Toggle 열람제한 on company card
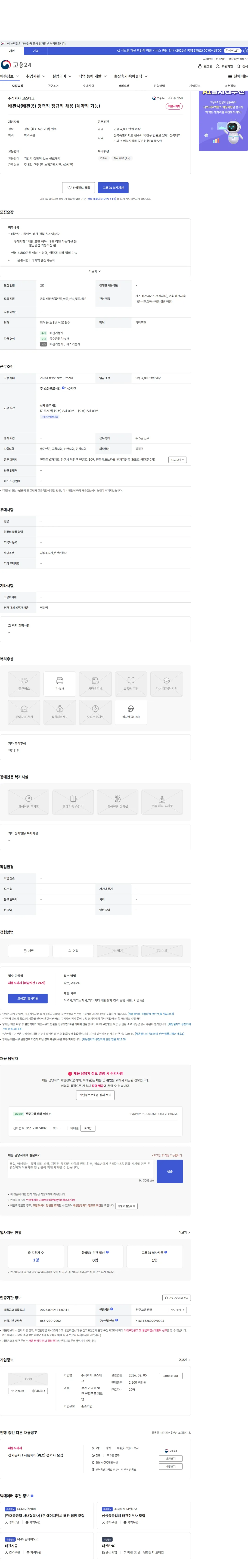This screenshot has height=1568, width=248. 38,1391
